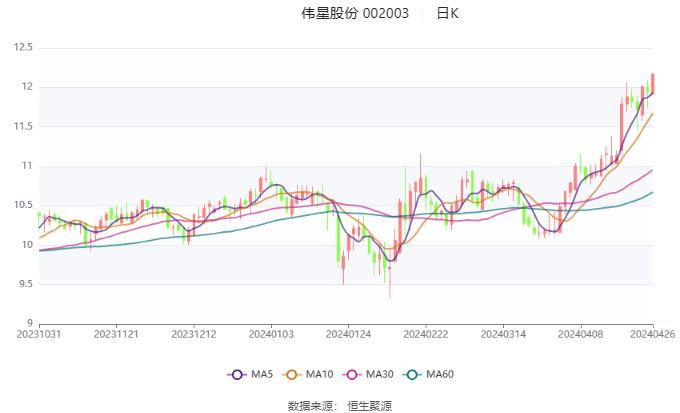Click the 20240103 date axis label
This screenshot has height=413, width=680.
click(271, 334)
